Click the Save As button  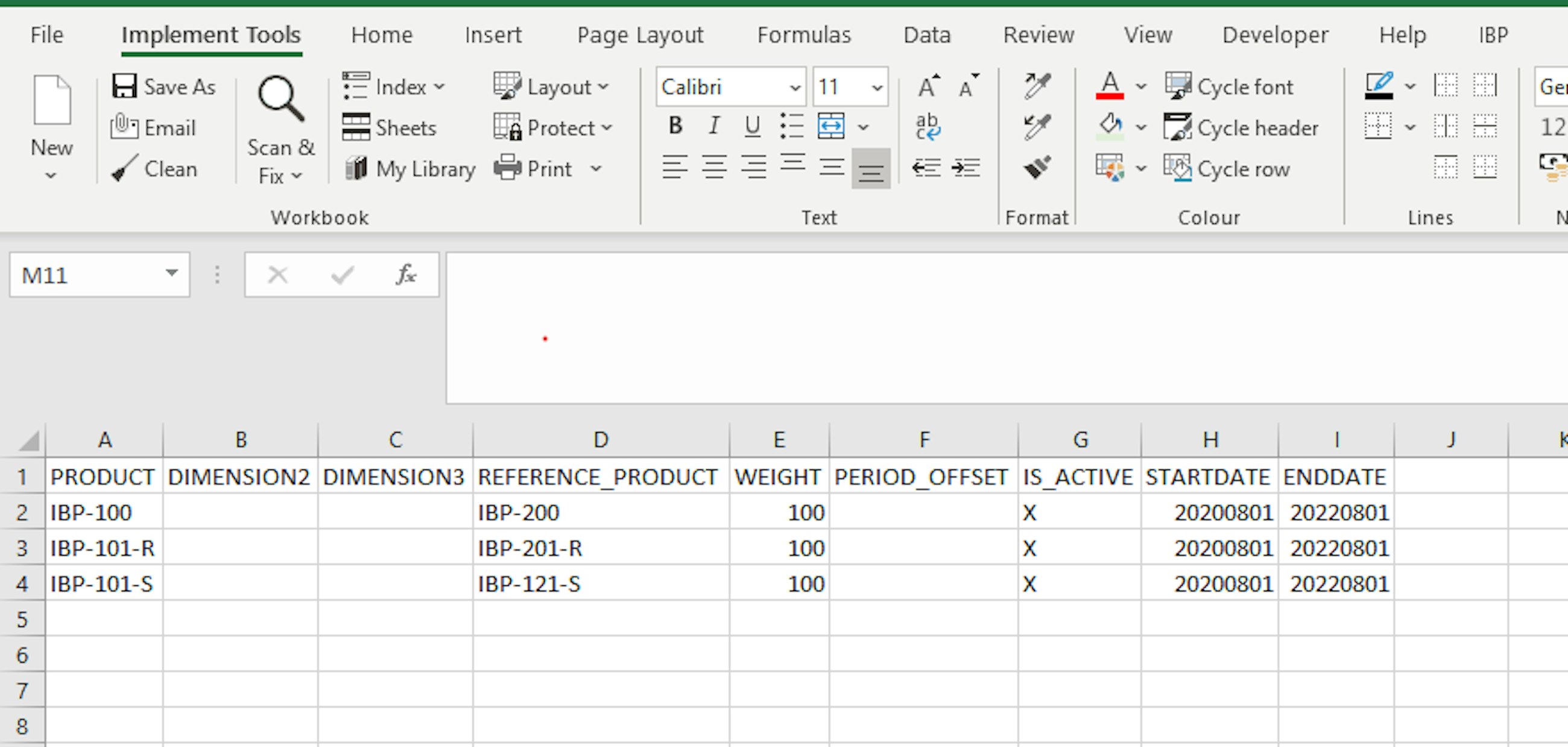[163, 86]
